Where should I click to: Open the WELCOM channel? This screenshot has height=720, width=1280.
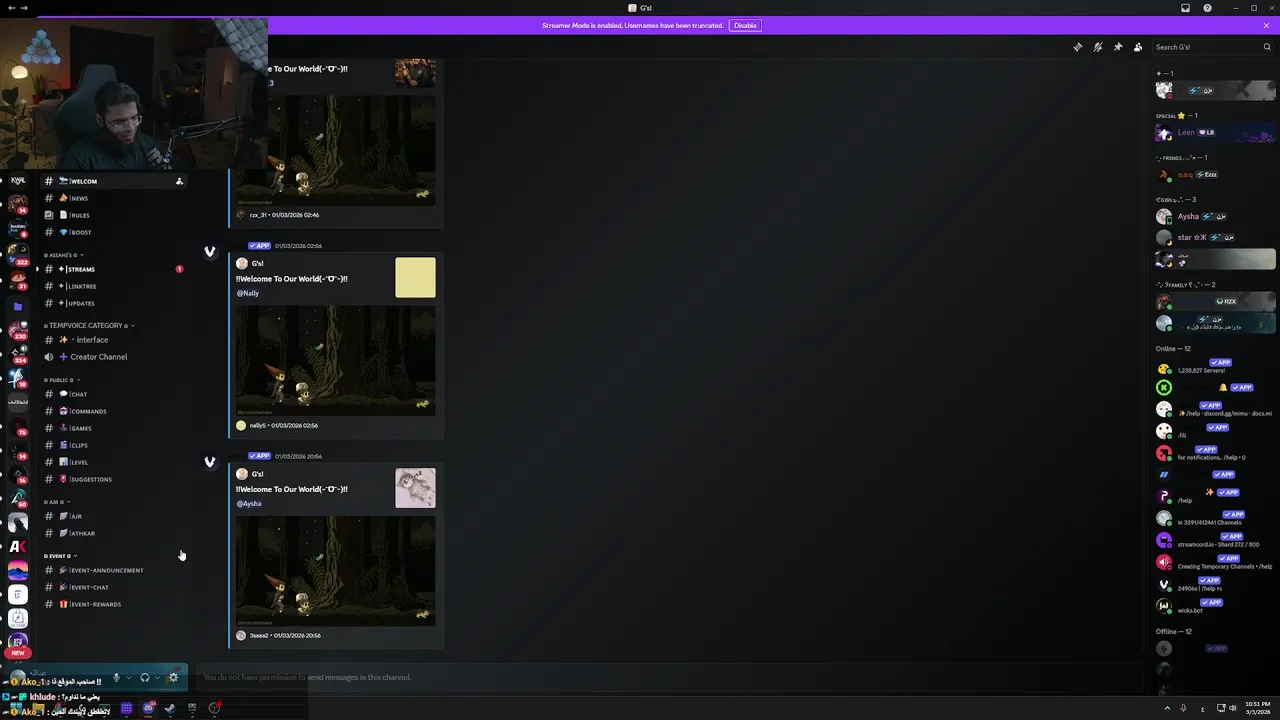click(113, 181)
